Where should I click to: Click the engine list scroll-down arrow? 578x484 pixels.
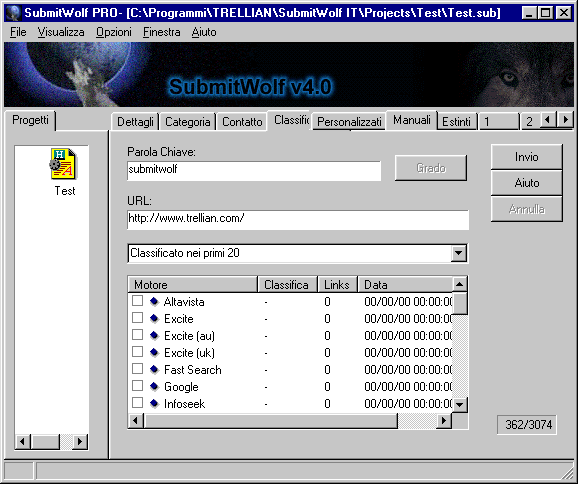pos(459,405)
